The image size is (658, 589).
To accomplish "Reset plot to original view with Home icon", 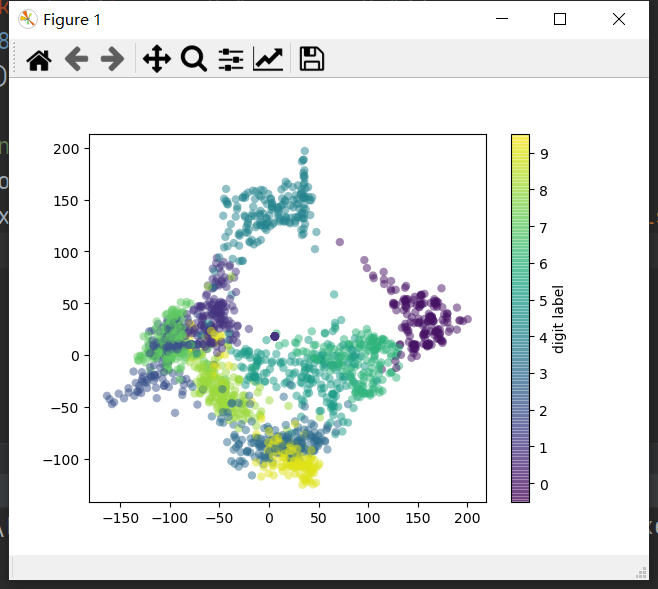I will (x=39, y=60).
